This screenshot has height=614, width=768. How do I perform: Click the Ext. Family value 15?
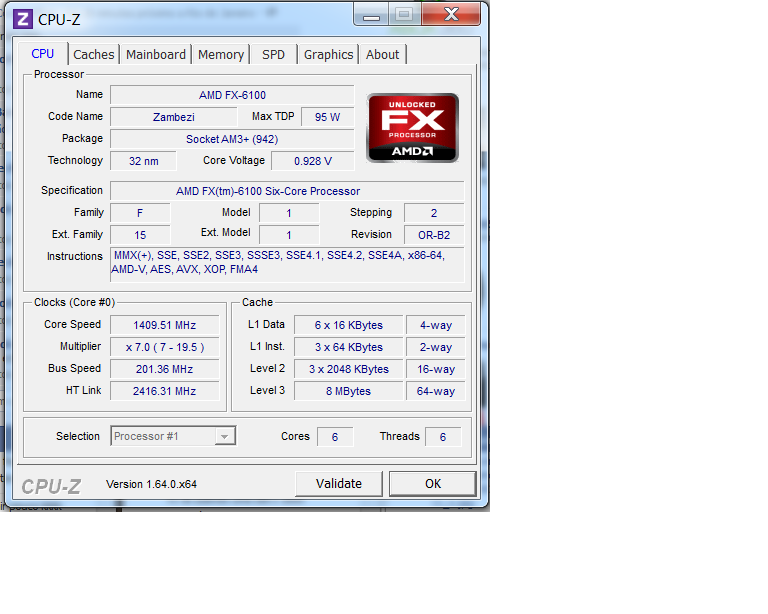[140, 235]
